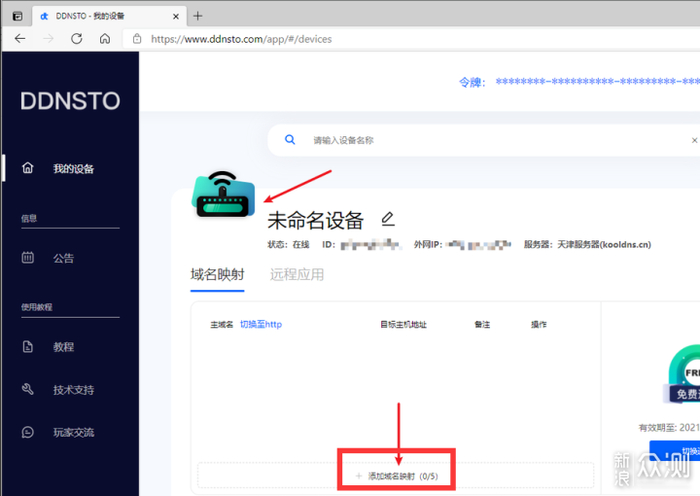Click the search magnifier icon
The image size is (700, 496).
pos(290,140)
